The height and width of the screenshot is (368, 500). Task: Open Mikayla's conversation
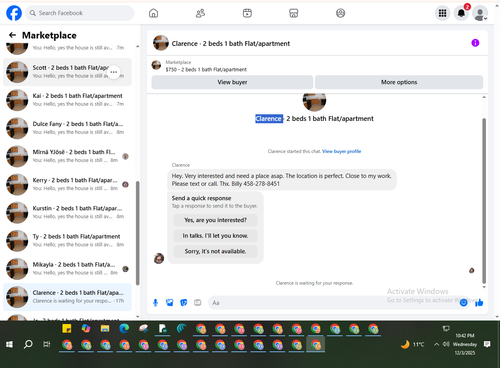pyautogui.click(x=67, y=269)
